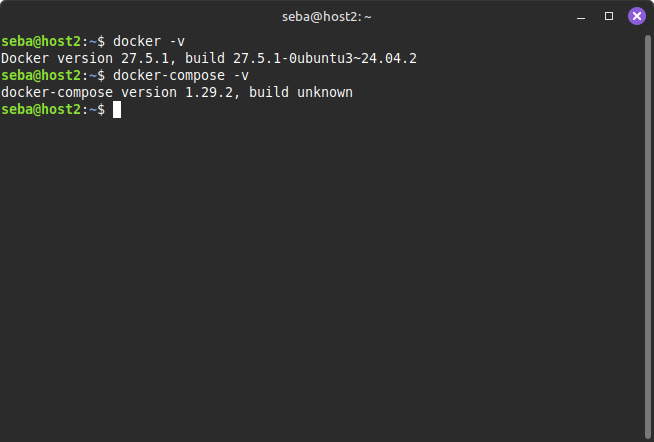Click the '-v' flag after docker-compose
654x442 pixels.
click(x=241, y=75)
